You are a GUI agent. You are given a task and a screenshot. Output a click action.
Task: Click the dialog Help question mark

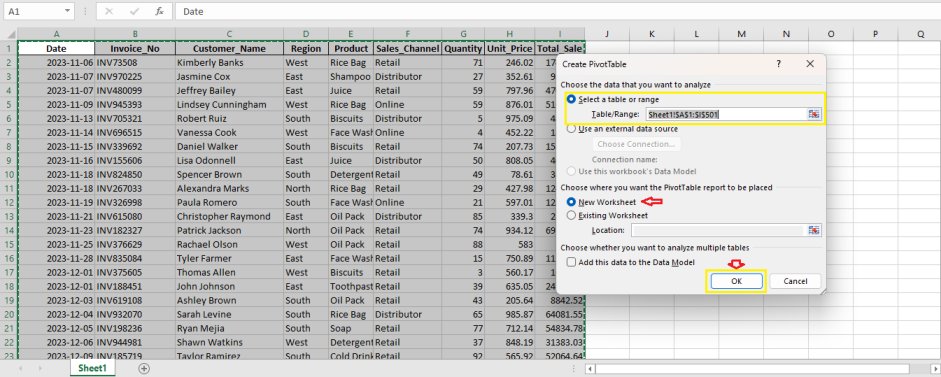coord(779,64)
